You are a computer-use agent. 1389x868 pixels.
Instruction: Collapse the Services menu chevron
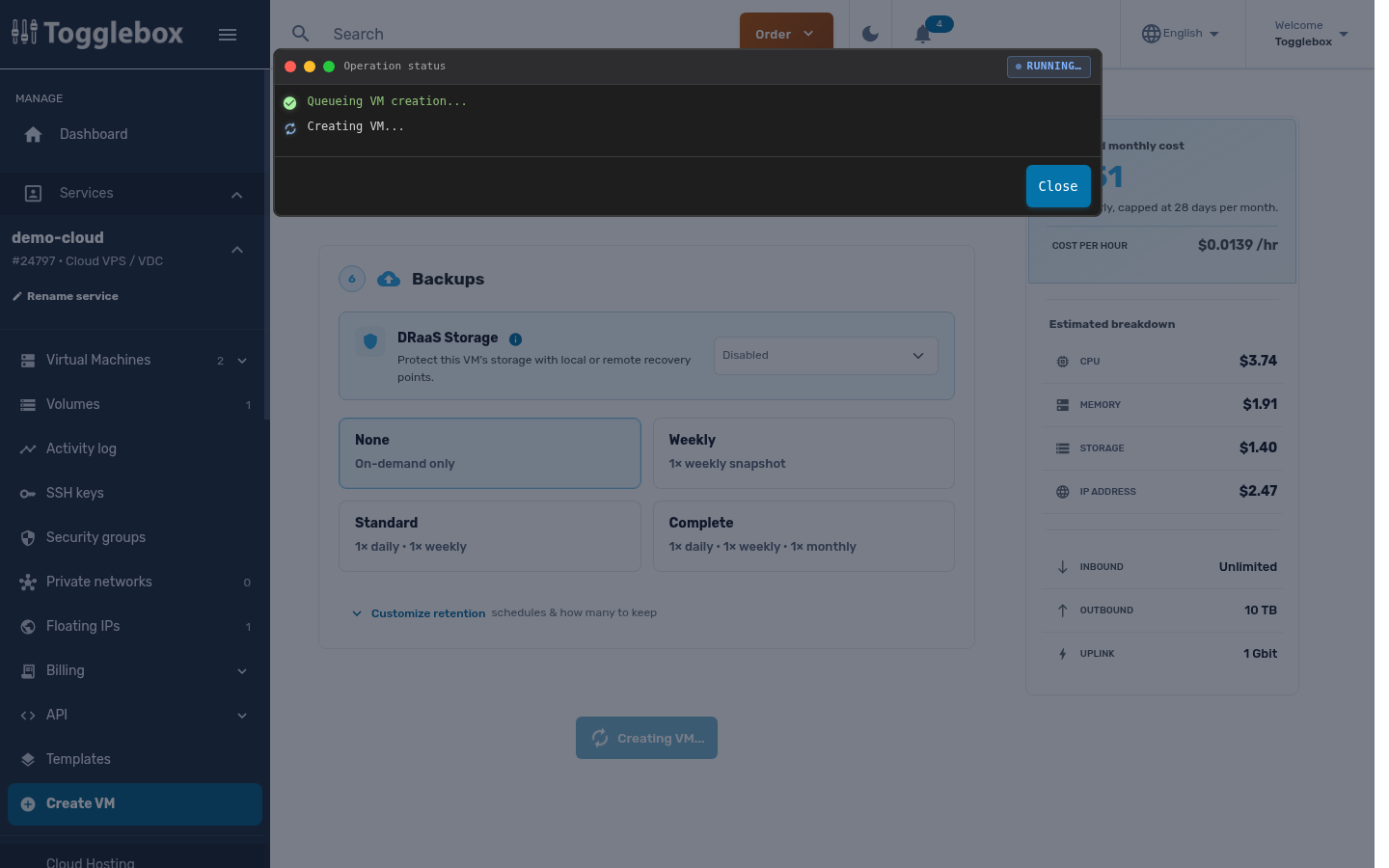[236, 195]
